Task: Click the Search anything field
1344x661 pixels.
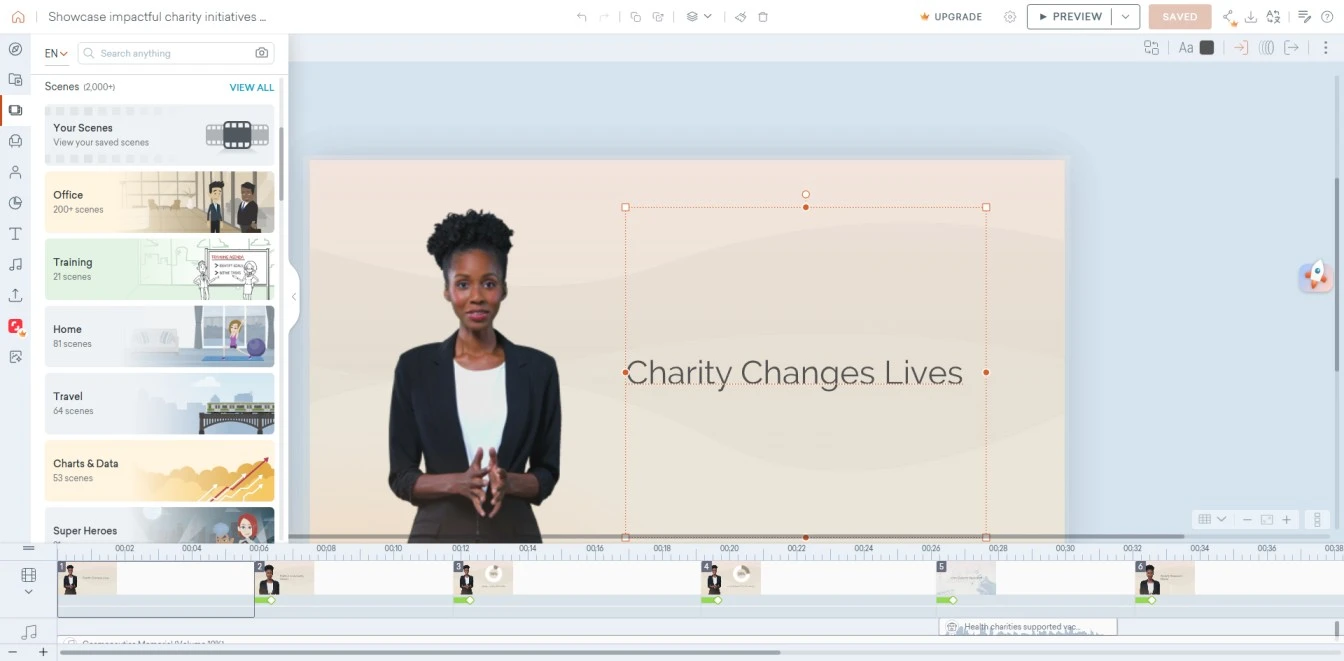Action: 176,53
